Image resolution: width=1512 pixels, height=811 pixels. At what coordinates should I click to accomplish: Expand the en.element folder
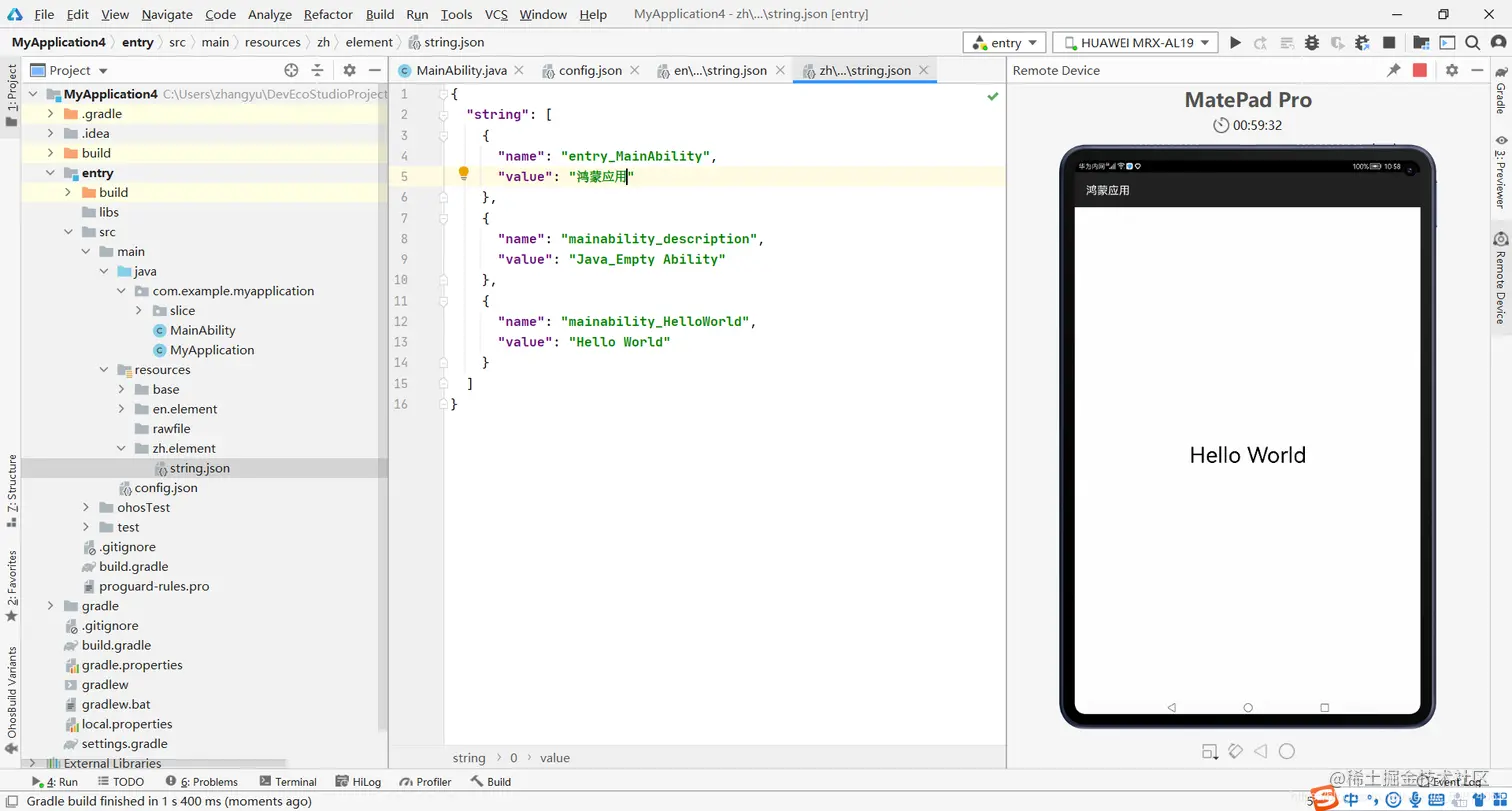(122, 409)
